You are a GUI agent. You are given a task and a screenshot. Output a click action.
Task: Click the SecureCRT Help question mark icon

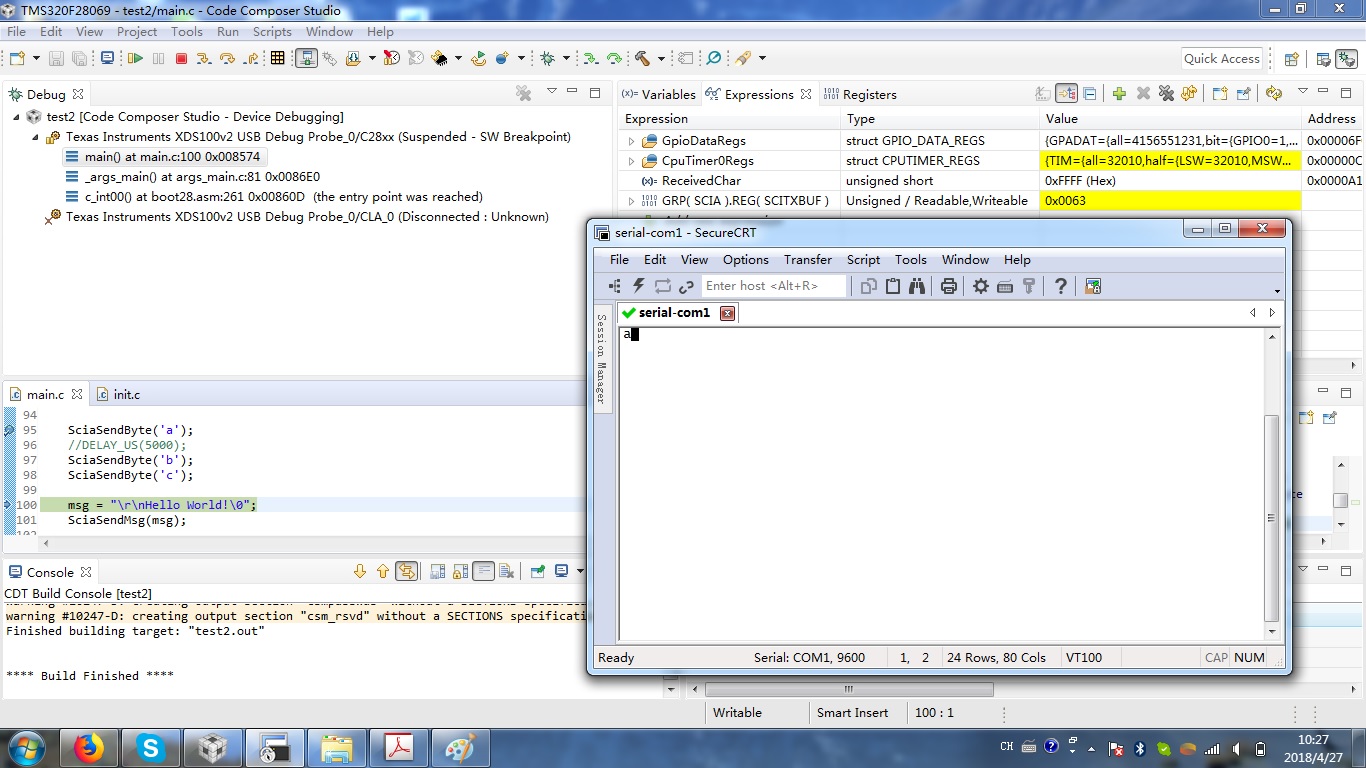coord(1061,286)
